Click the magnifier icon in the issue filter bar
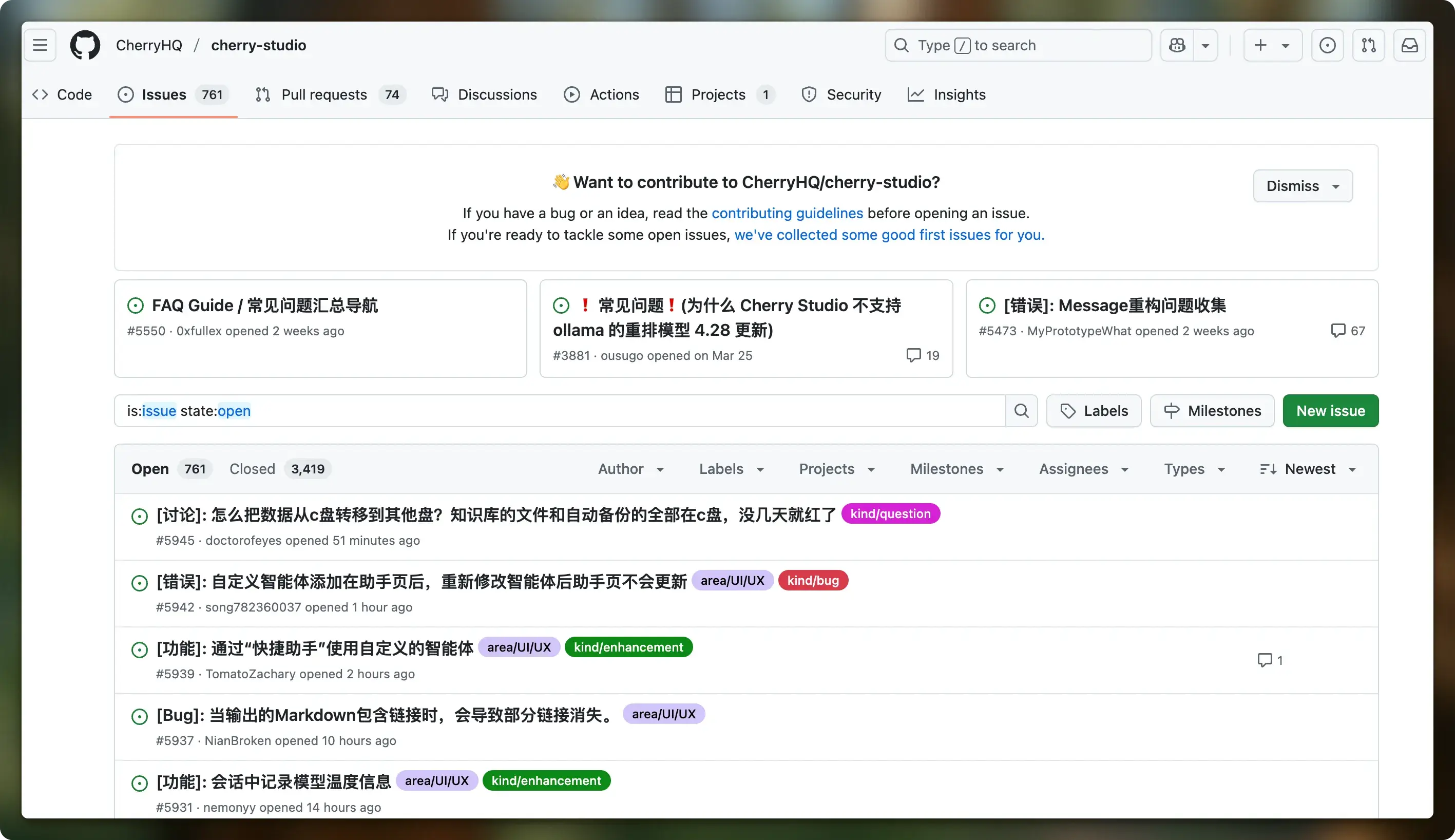1455x840 pixels. click(x=1021, y=410)
